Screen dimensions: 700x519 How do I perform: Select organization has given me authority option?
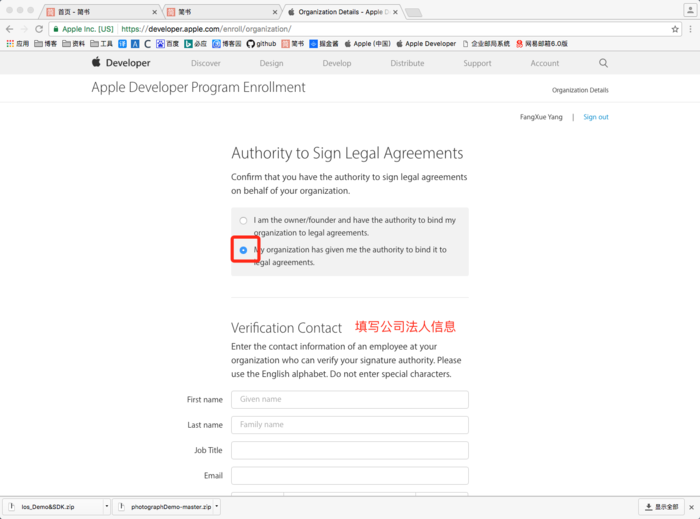[243, 250]
